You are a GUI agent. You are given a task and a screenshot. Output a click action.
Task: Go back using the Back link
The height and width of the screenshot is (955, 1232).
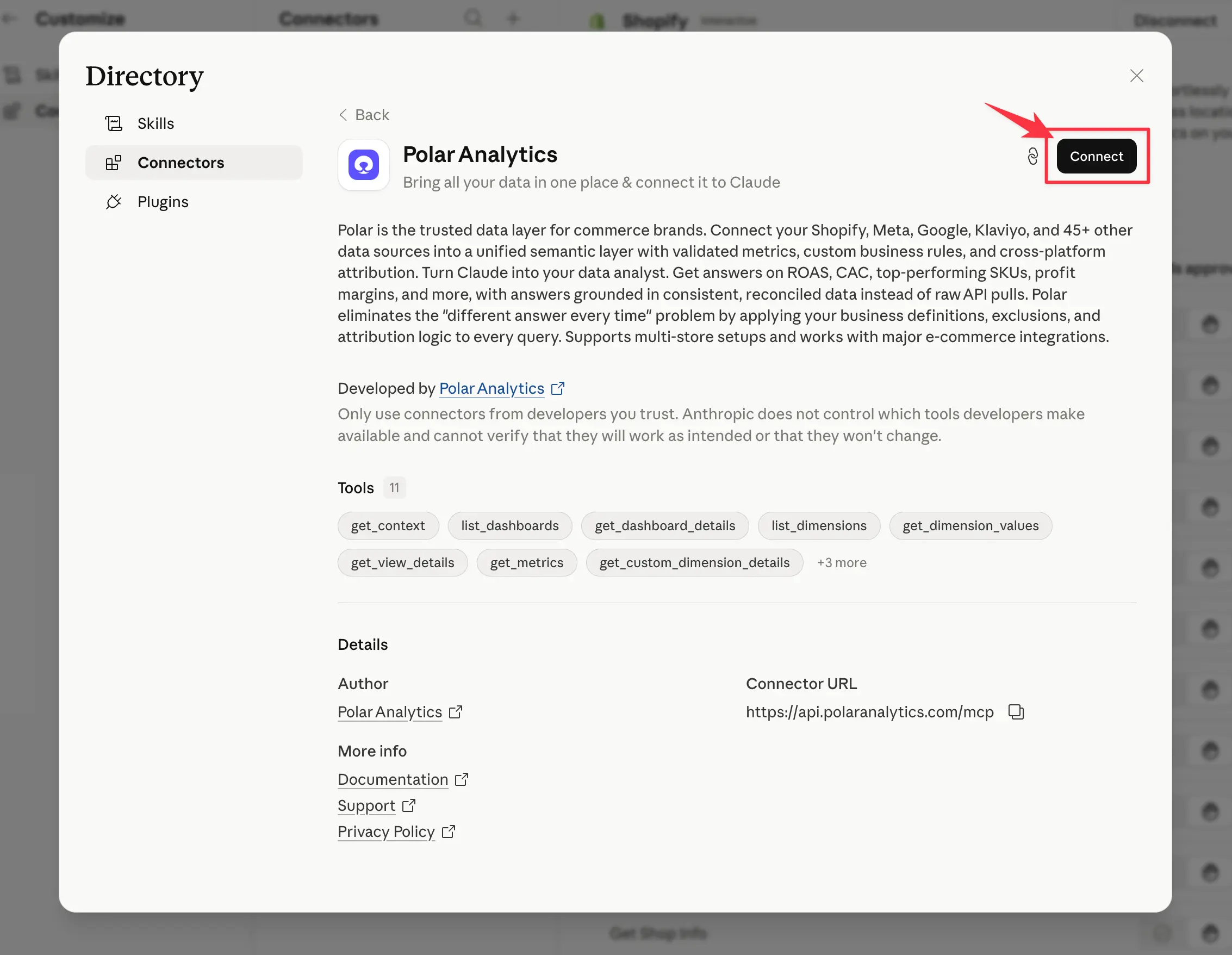(364, 115)
